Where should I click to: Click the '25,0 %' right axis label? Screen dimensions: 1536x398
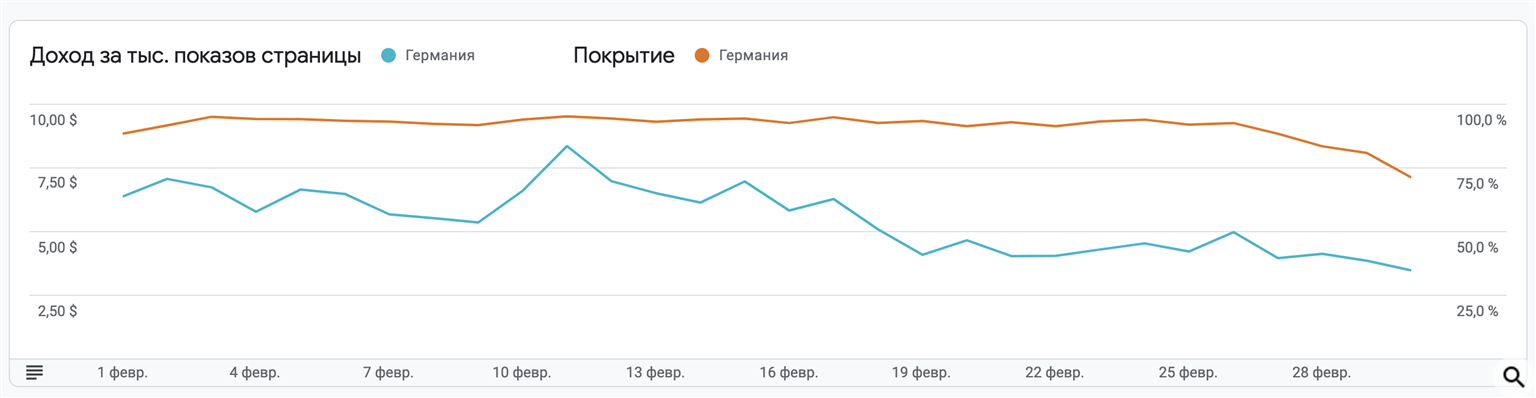coord(1478,311)
